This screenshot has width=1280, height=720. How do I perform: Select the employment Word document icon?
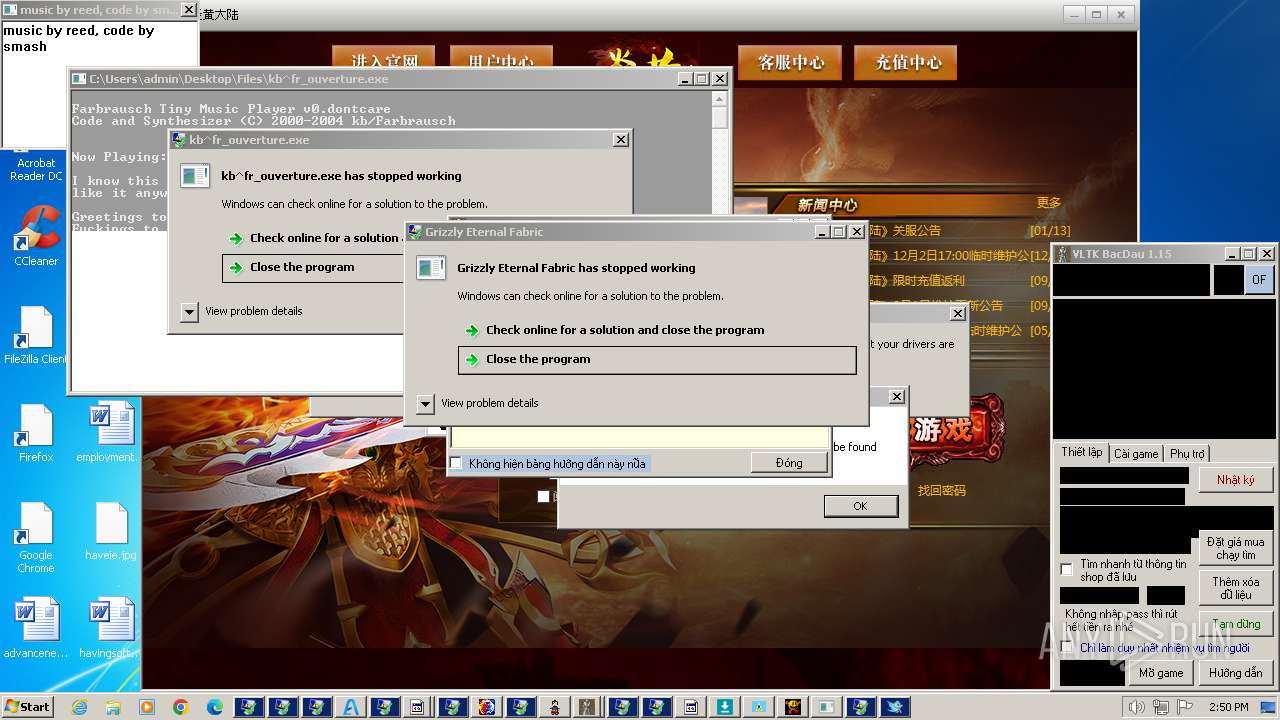[110, 434]
